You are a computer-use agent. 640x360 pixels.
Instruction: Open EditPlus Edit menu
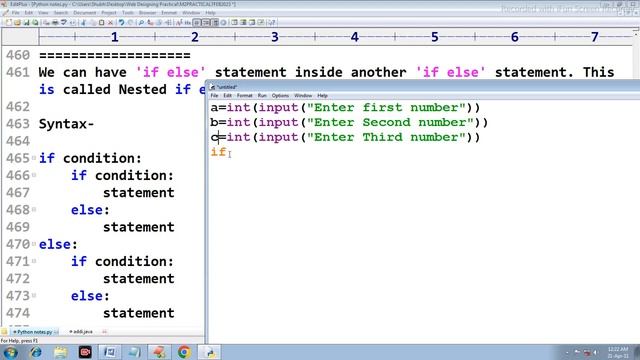tap(29, 13)
